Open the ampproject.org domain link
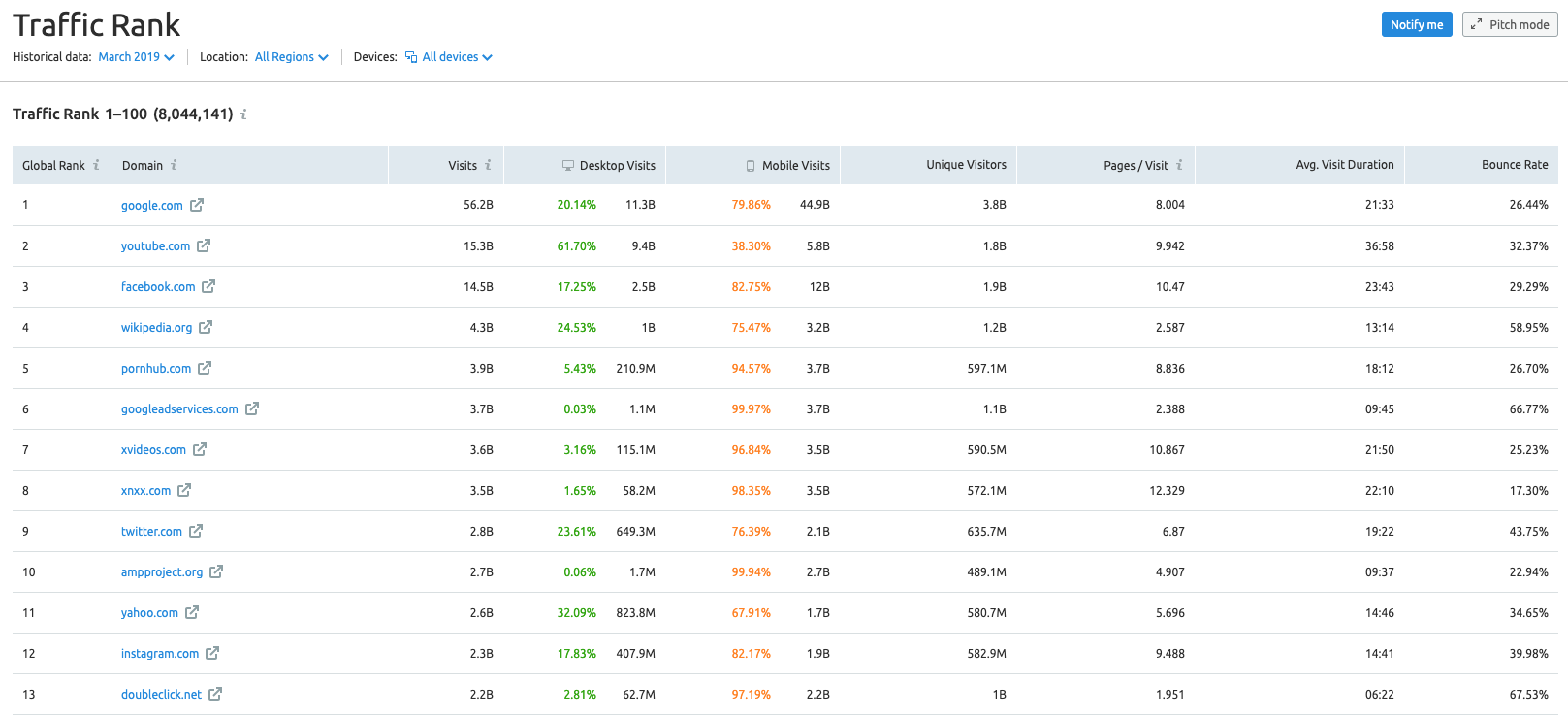The height and width of the screenshot is (718, 1568). pyautogui.click(x=162, y=572)
